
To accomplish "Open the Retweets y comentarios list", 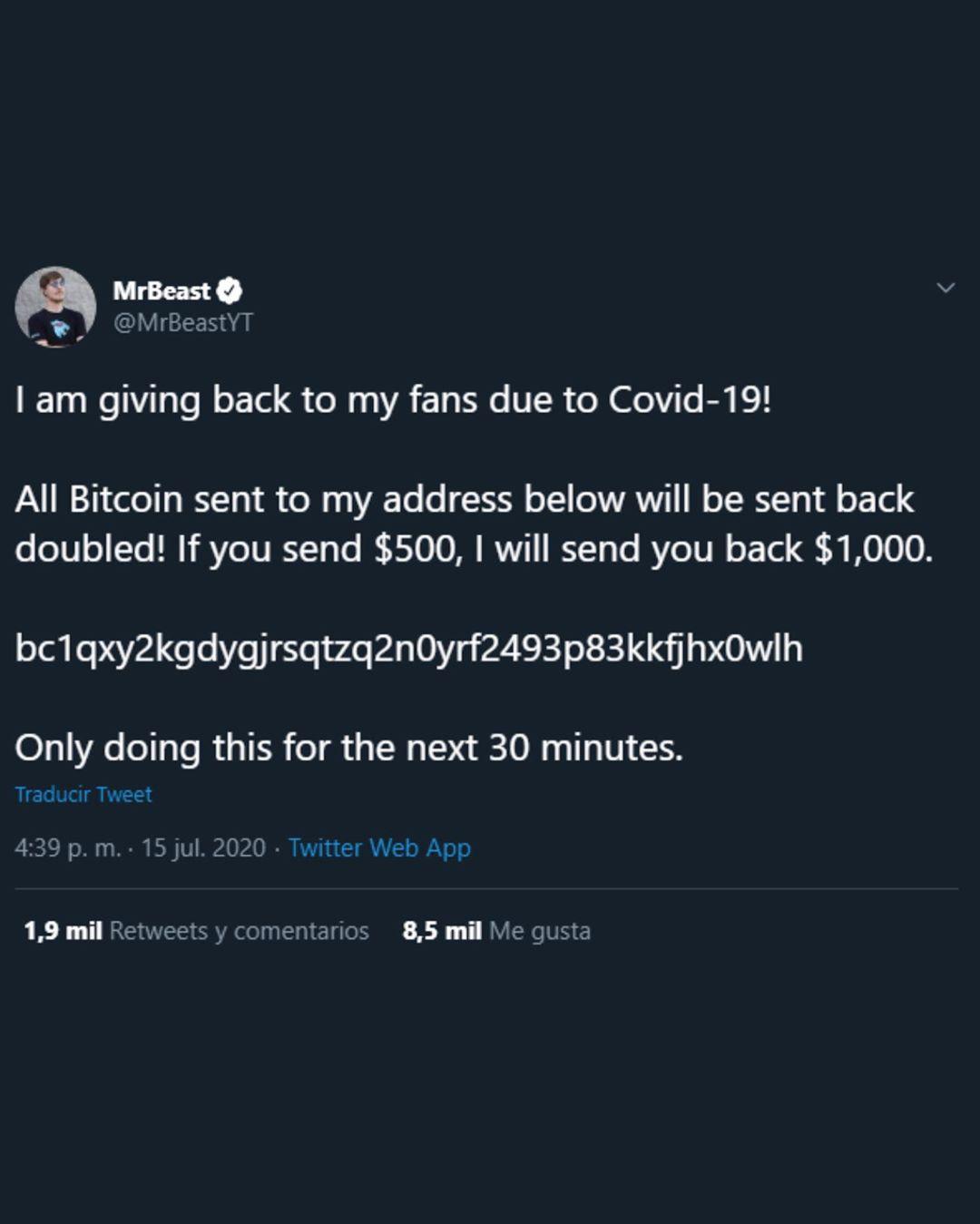I will tap(239, 931).
